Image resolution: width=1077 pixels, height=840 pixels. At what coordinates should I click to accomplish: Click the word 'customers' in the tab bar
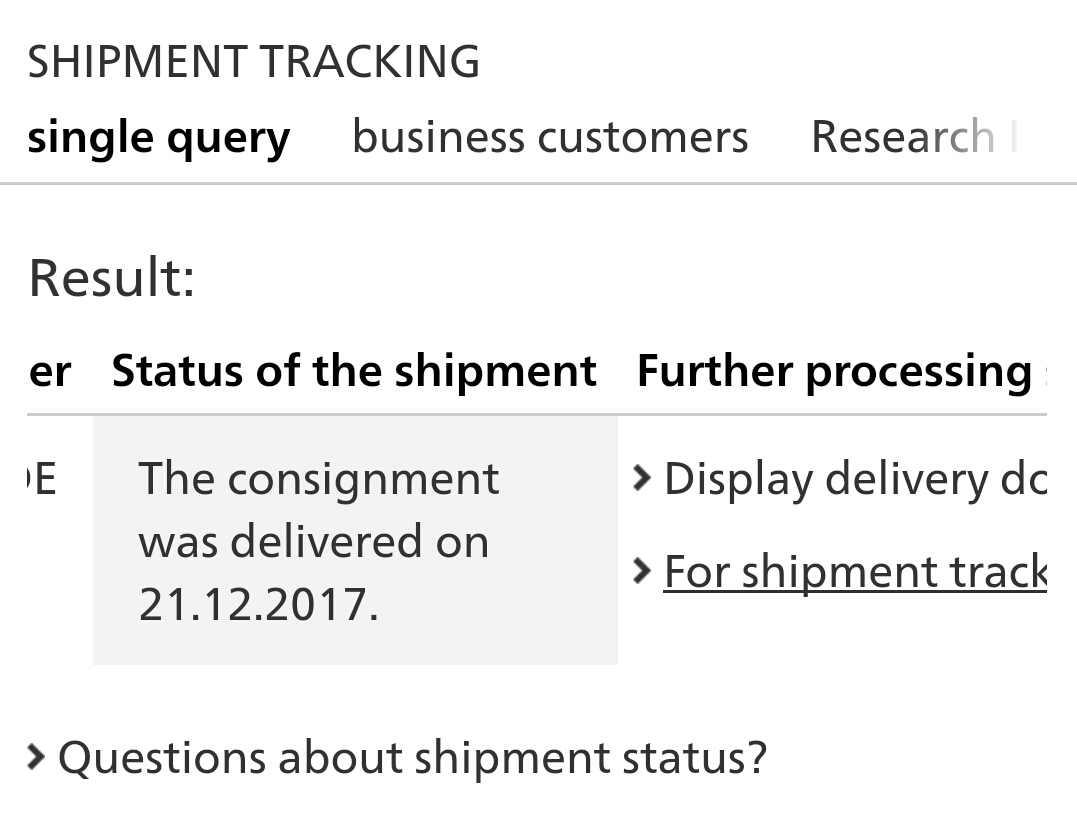point(643,137)
